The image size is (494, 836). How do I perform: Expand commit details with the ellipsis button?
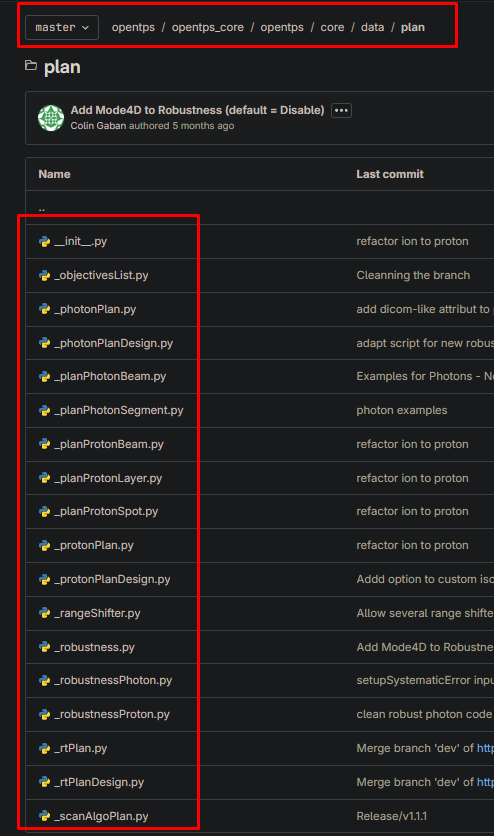pyautogui.click(x=341, y=110)
